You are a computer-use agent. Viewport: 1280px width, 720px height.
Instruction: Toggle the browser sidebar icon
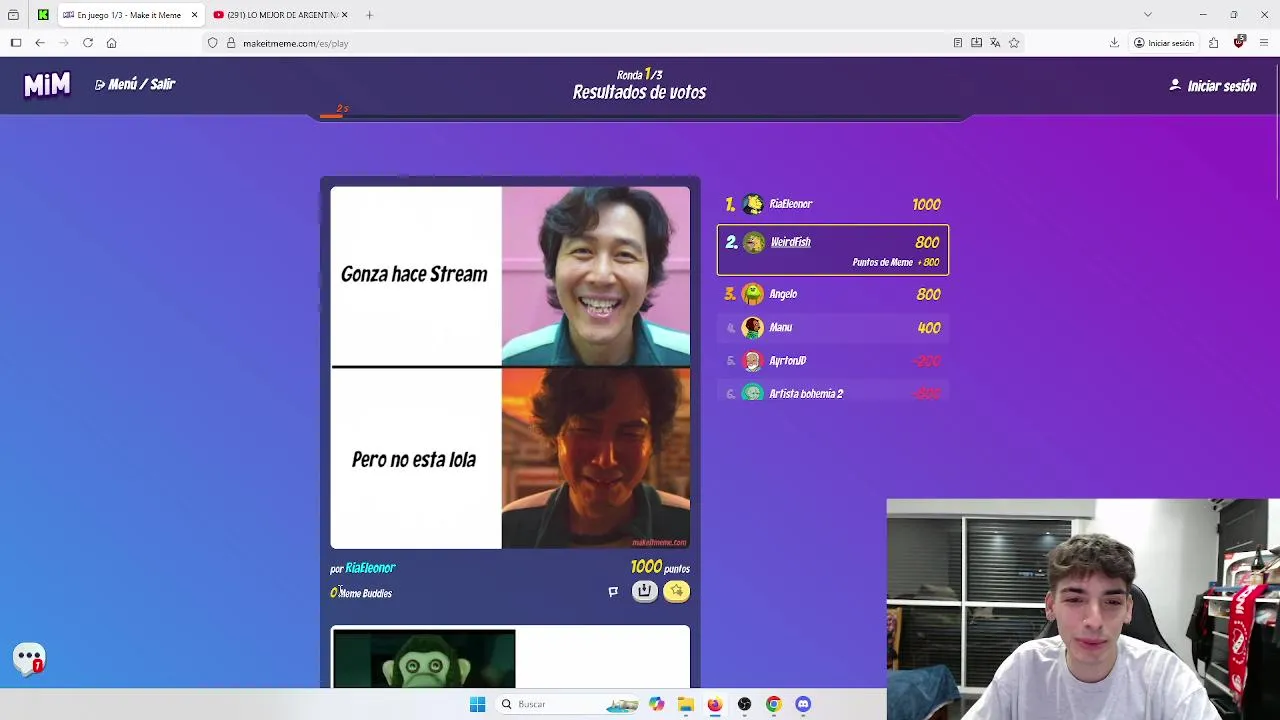[x=16, y=43]
